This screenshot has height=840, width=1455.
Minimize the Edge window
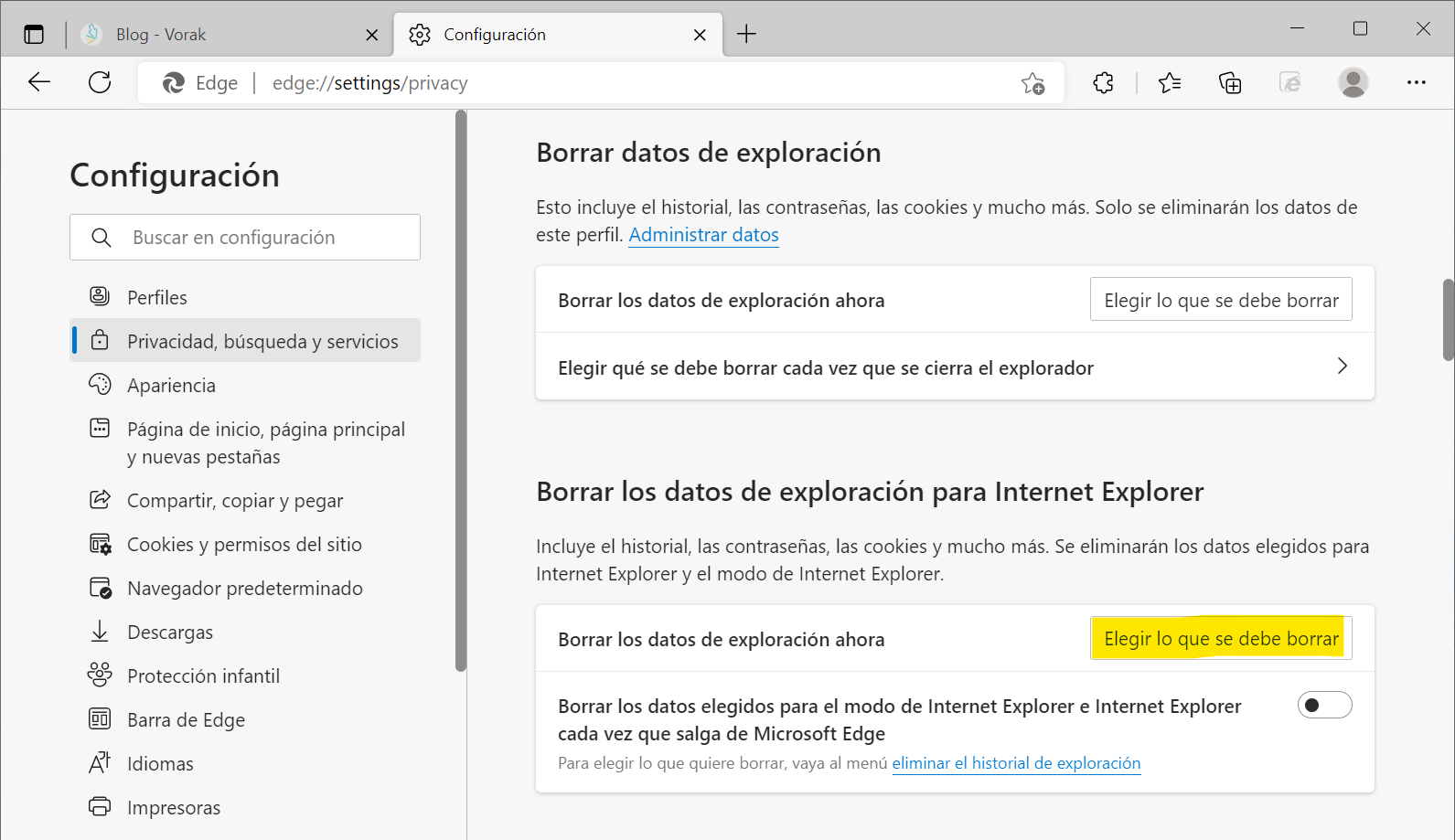click(x=1297, y=28)
